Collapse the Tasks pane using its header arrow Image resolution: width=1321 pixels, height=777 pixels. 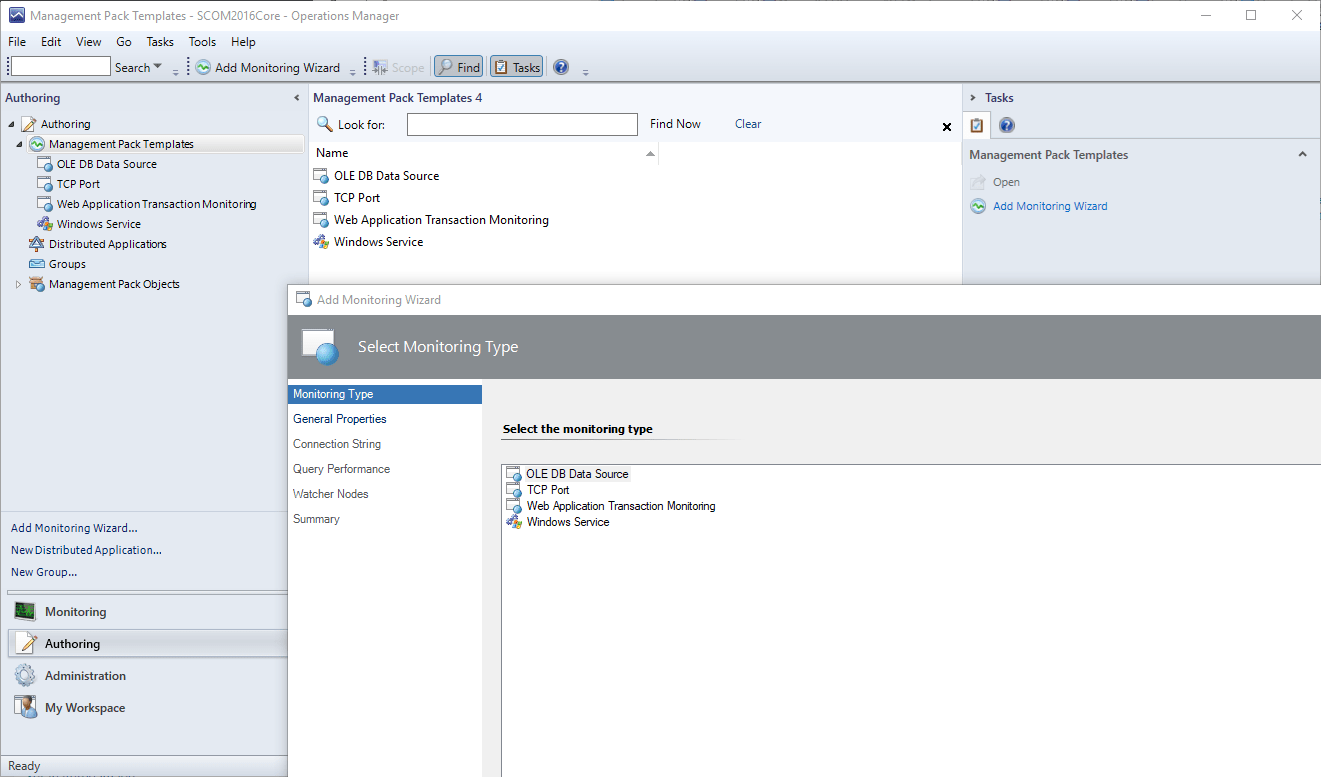(x=973, y=98)
